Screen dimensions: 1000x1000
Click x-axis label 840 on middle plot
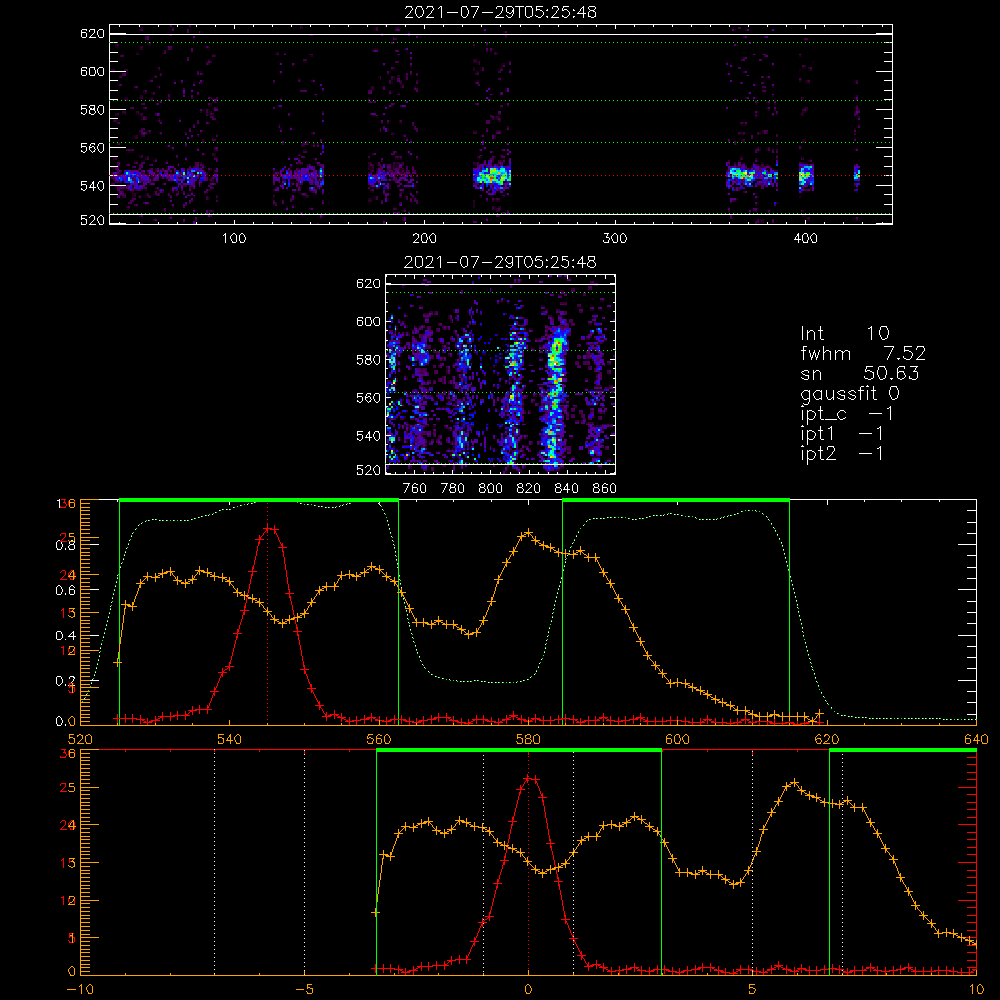pyautogui.click(x=566, y=489)
